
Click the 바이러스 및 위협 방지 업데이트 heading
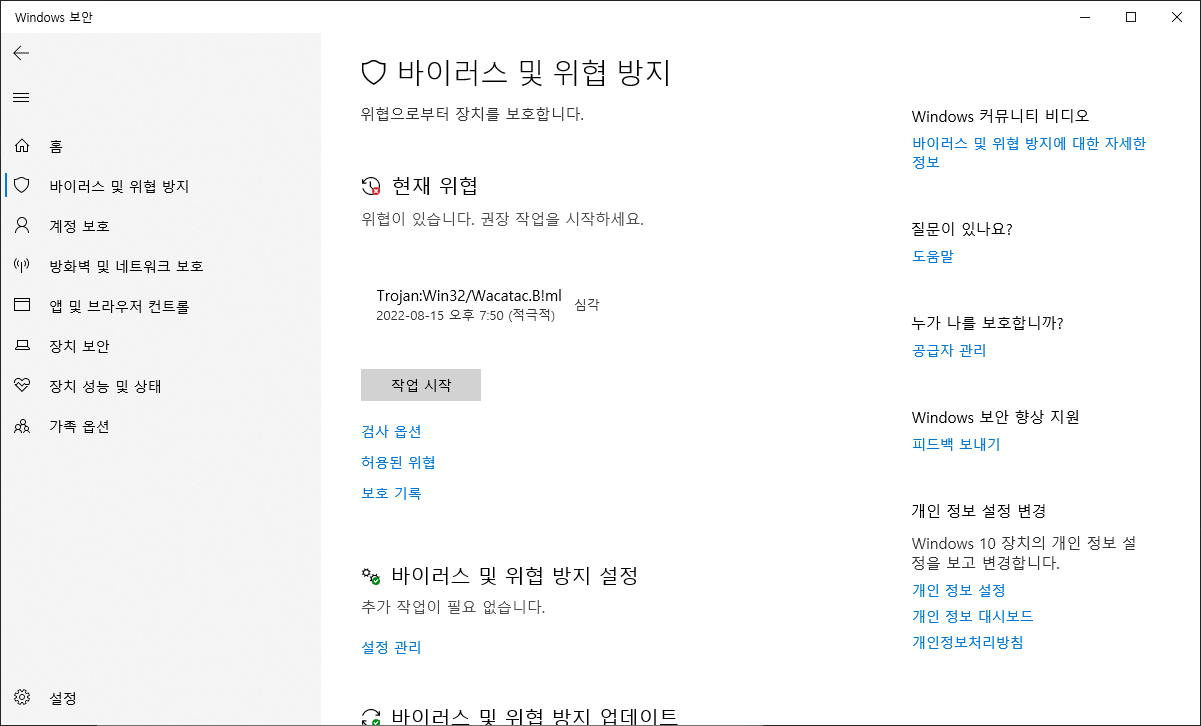coord(535,716)
